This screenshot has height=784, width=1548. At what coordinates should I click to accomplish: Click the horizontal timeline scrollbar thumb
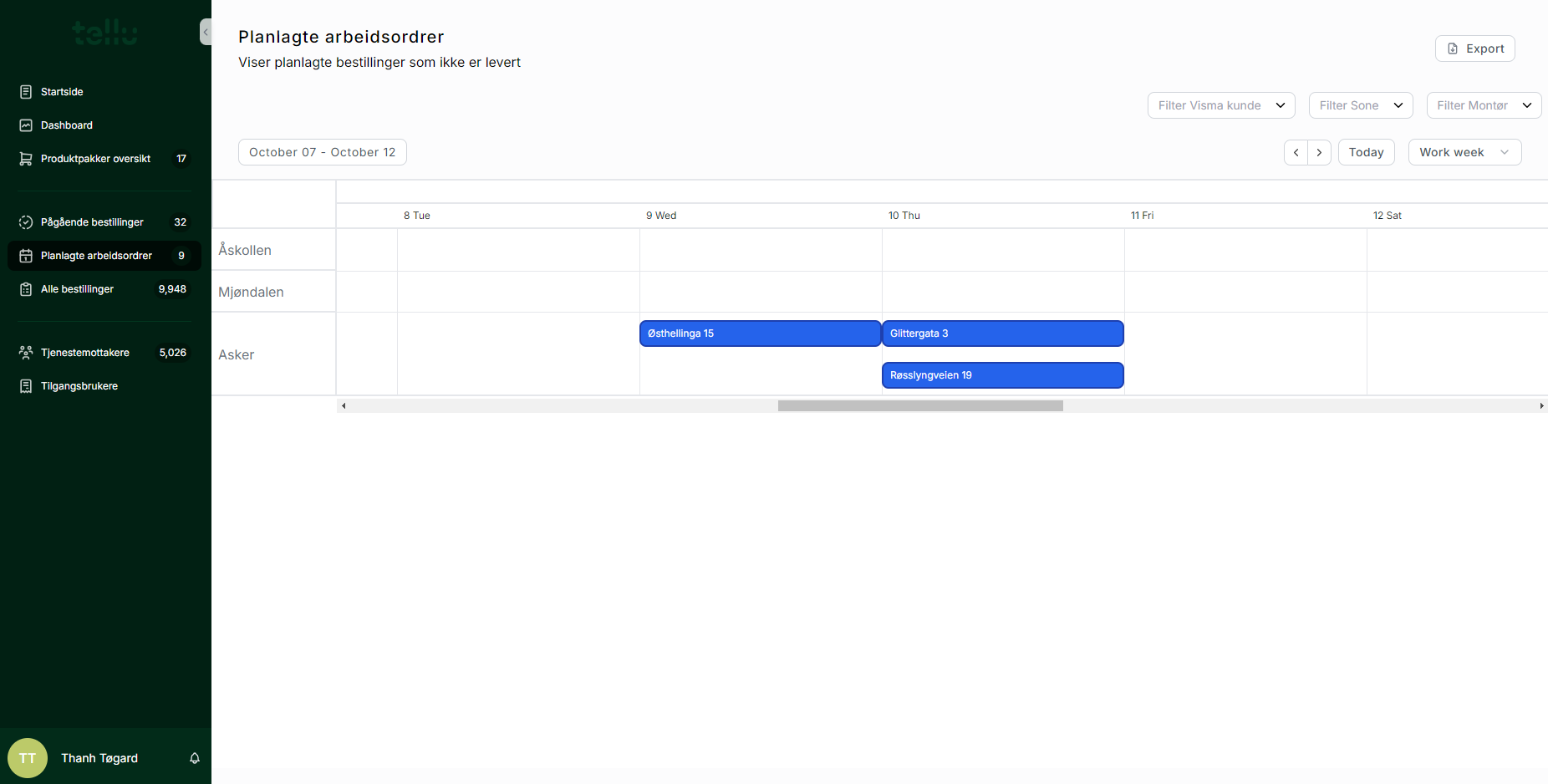pos(919,406)
